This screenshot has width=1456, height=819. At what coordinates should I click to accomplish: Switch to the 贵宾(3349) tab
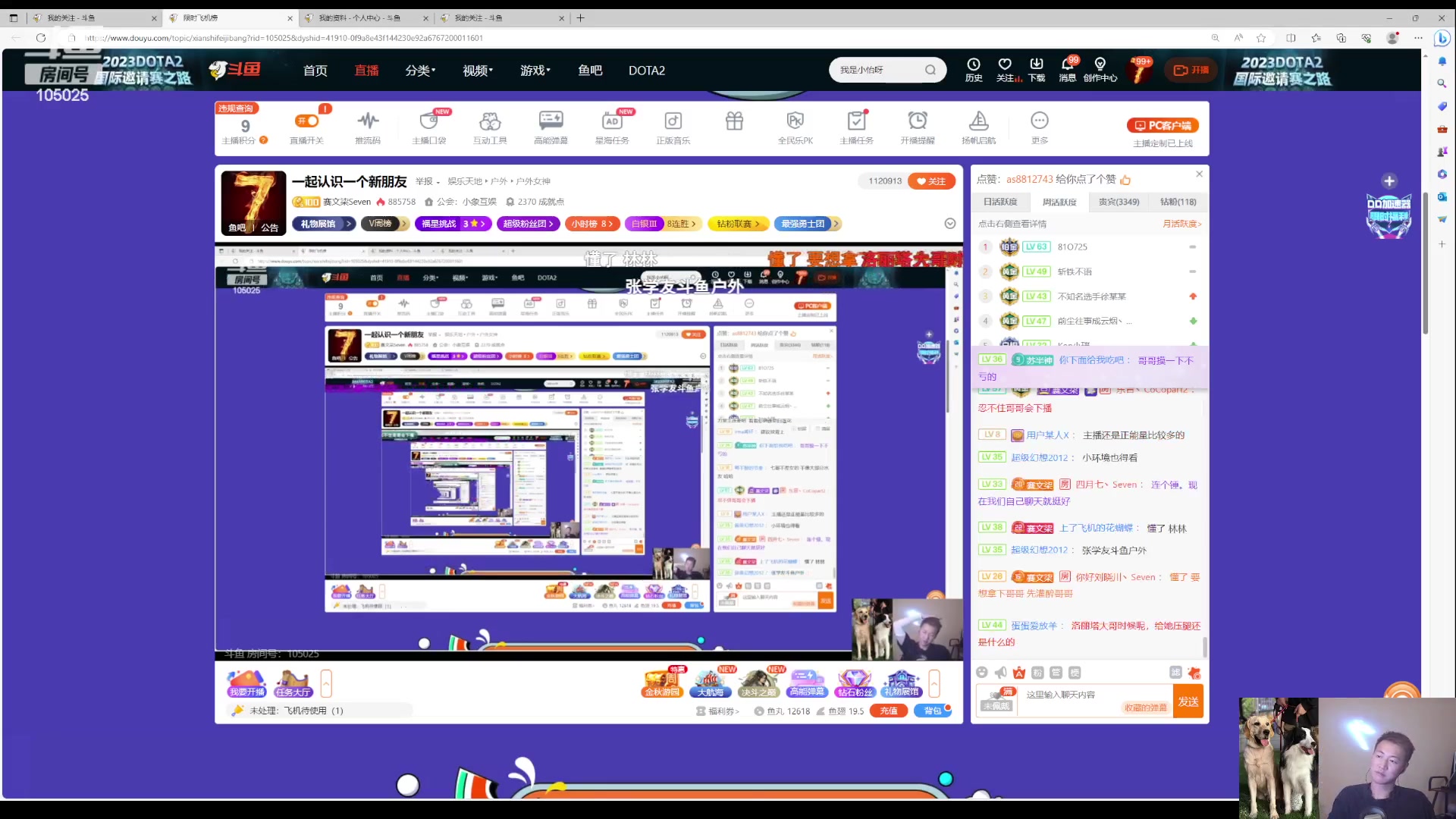[1119, 202]
